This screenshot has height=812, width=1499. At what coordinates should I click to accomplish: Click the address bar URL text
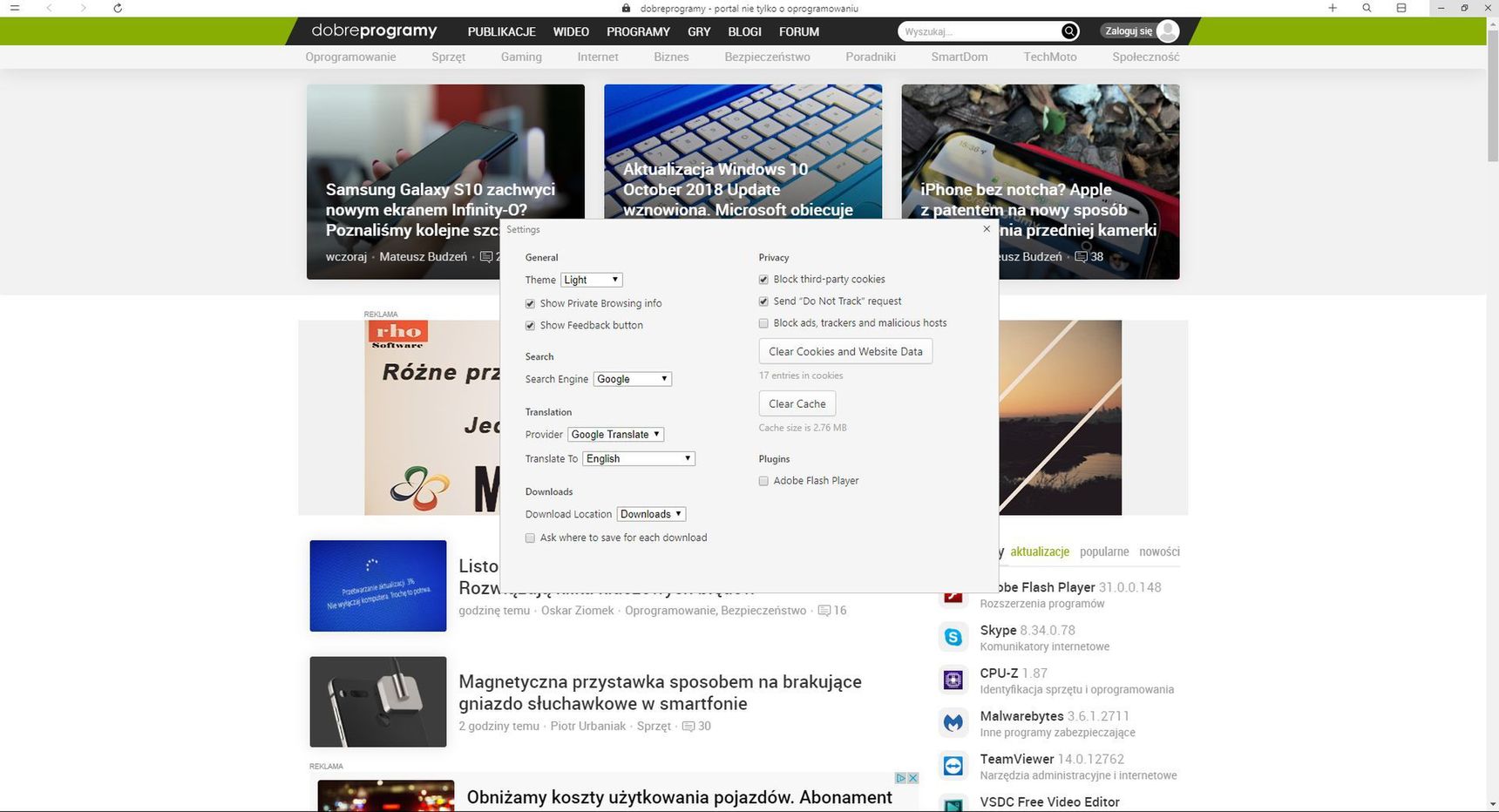(x=749, y=8)
